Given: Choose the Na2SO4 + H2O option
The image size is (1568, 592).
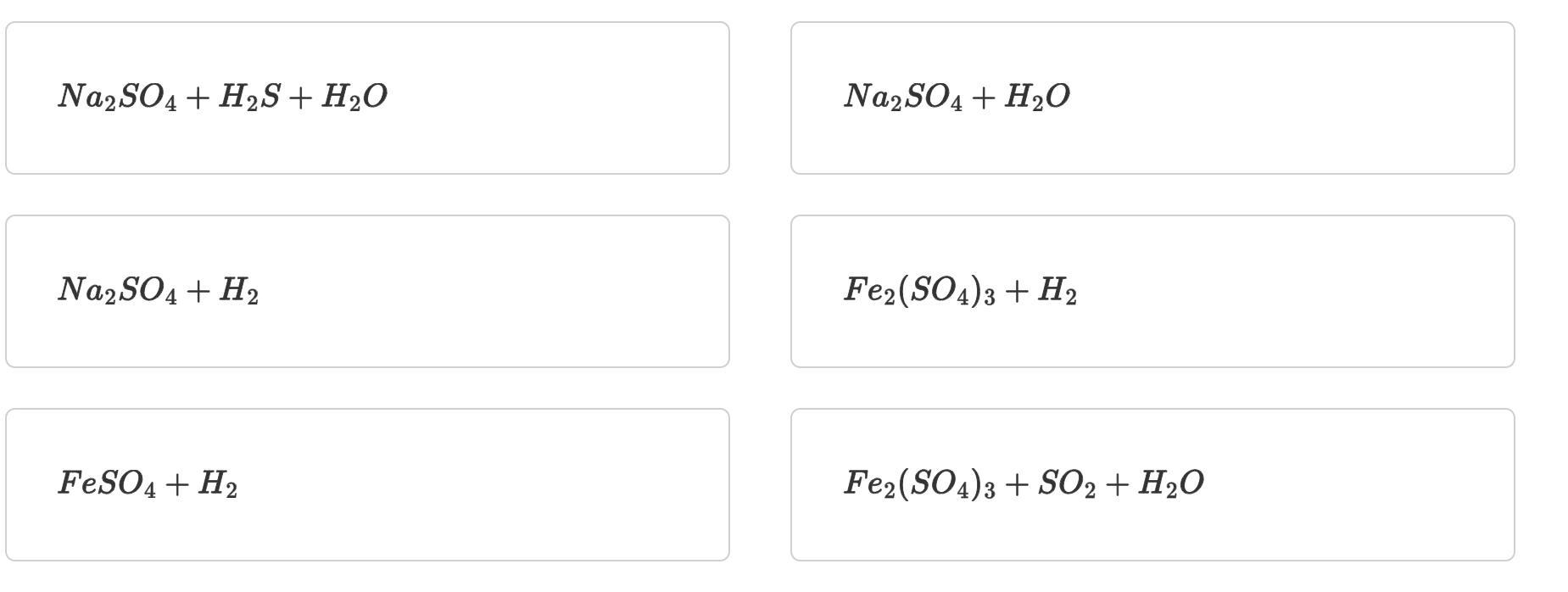Looking at the screenshot, I should [1152, 98].
